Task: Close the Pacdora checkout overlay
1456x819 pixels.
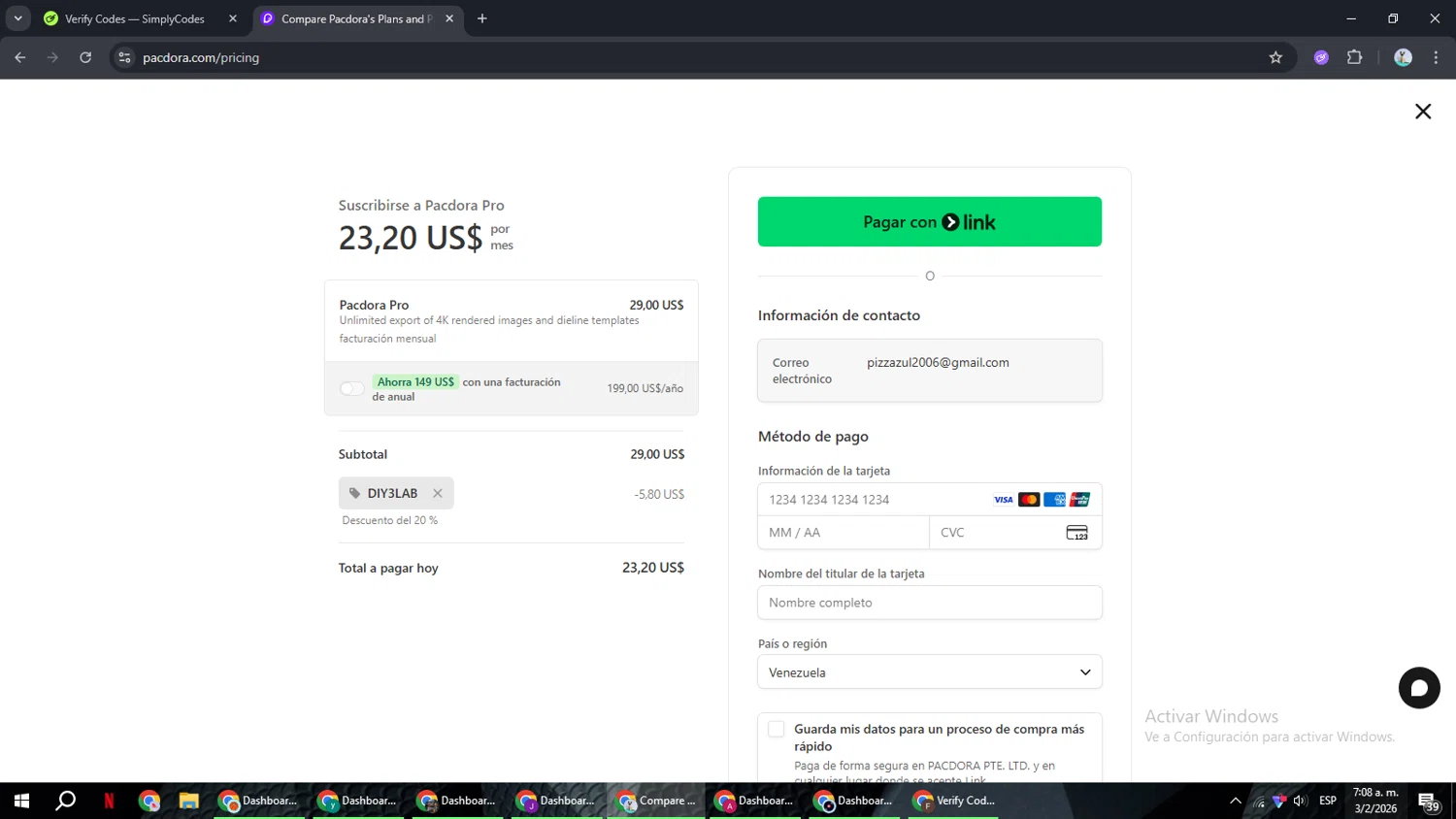Action: 1423,112
